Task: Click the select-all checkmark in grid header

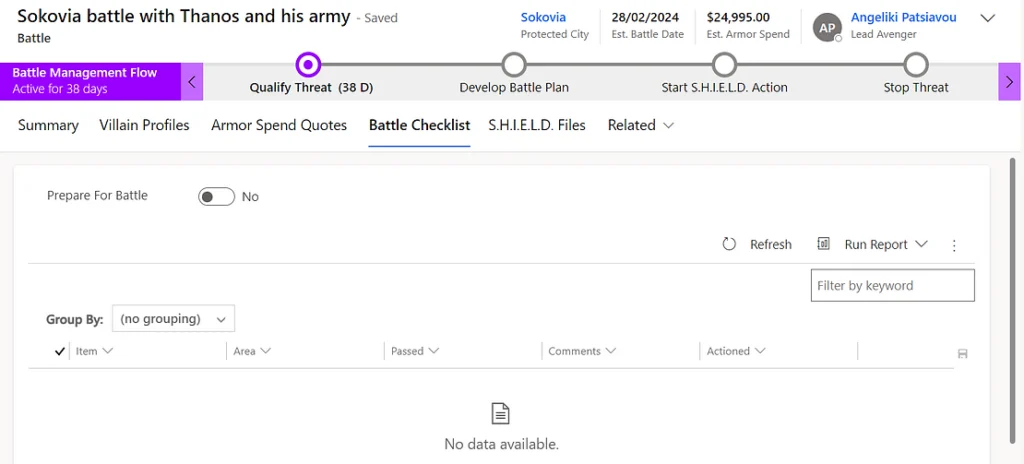Action: (x=59, y=351)
